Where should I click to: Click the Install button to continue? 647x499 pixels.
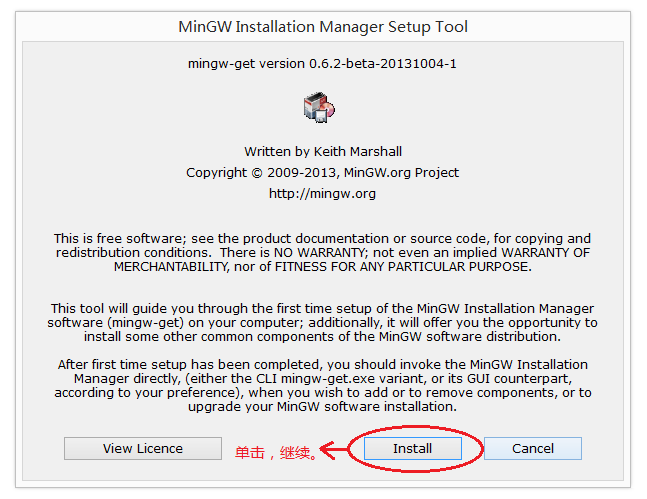coord(412,448)
